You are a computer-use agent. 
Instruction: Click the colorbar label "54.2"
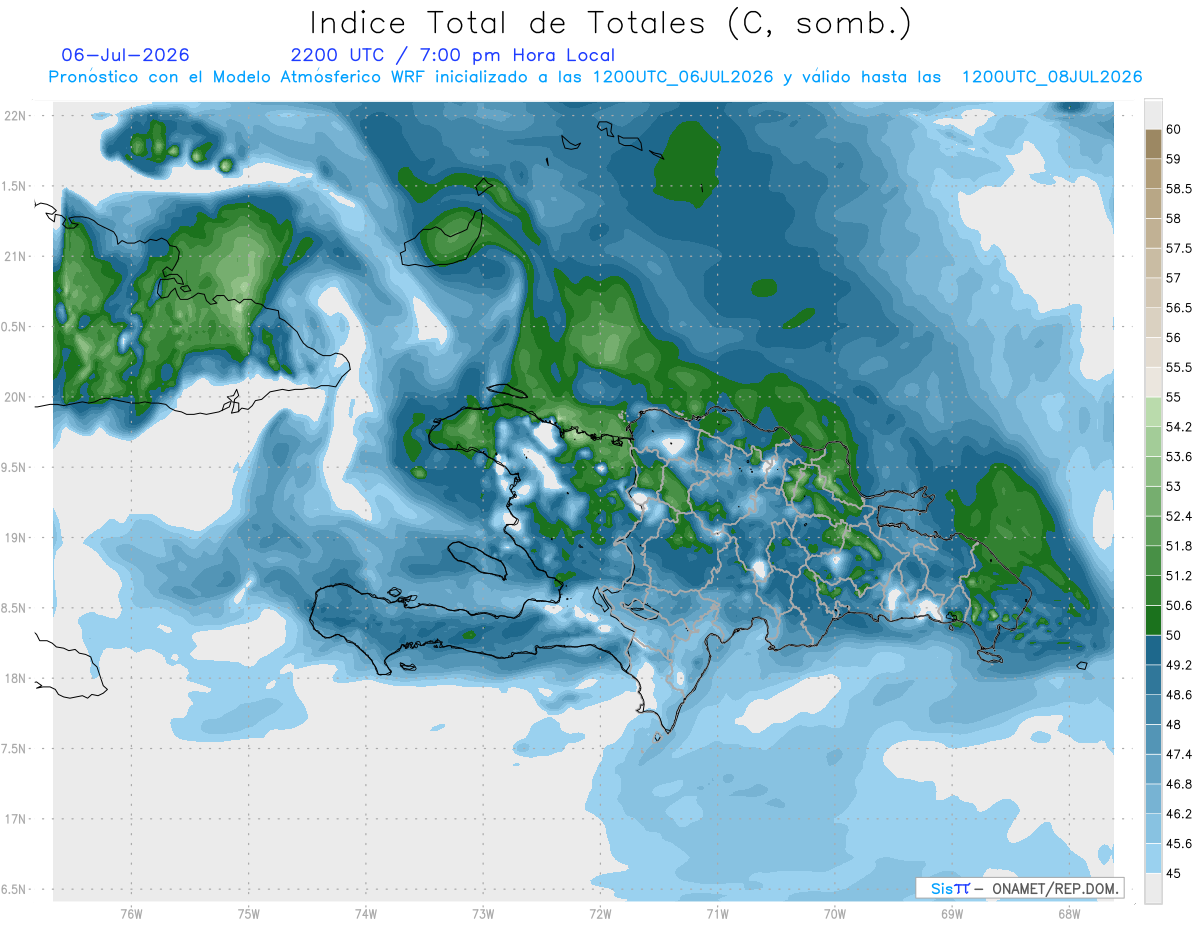click(1179, 427)
